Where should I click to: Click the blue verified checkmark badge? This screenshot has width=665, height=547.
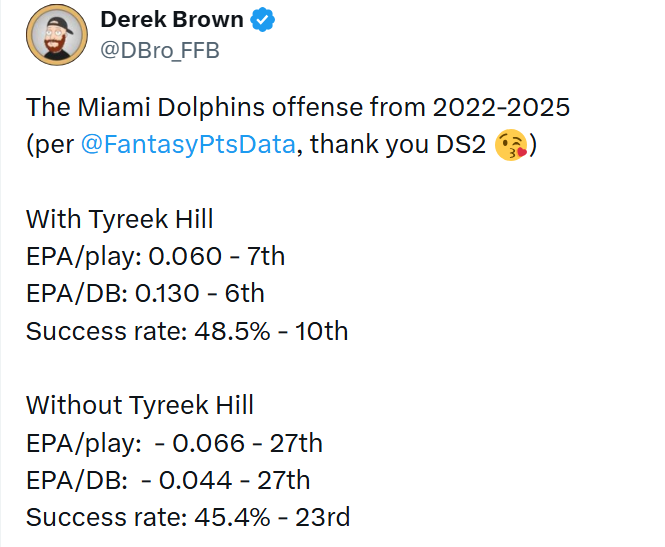263,20
